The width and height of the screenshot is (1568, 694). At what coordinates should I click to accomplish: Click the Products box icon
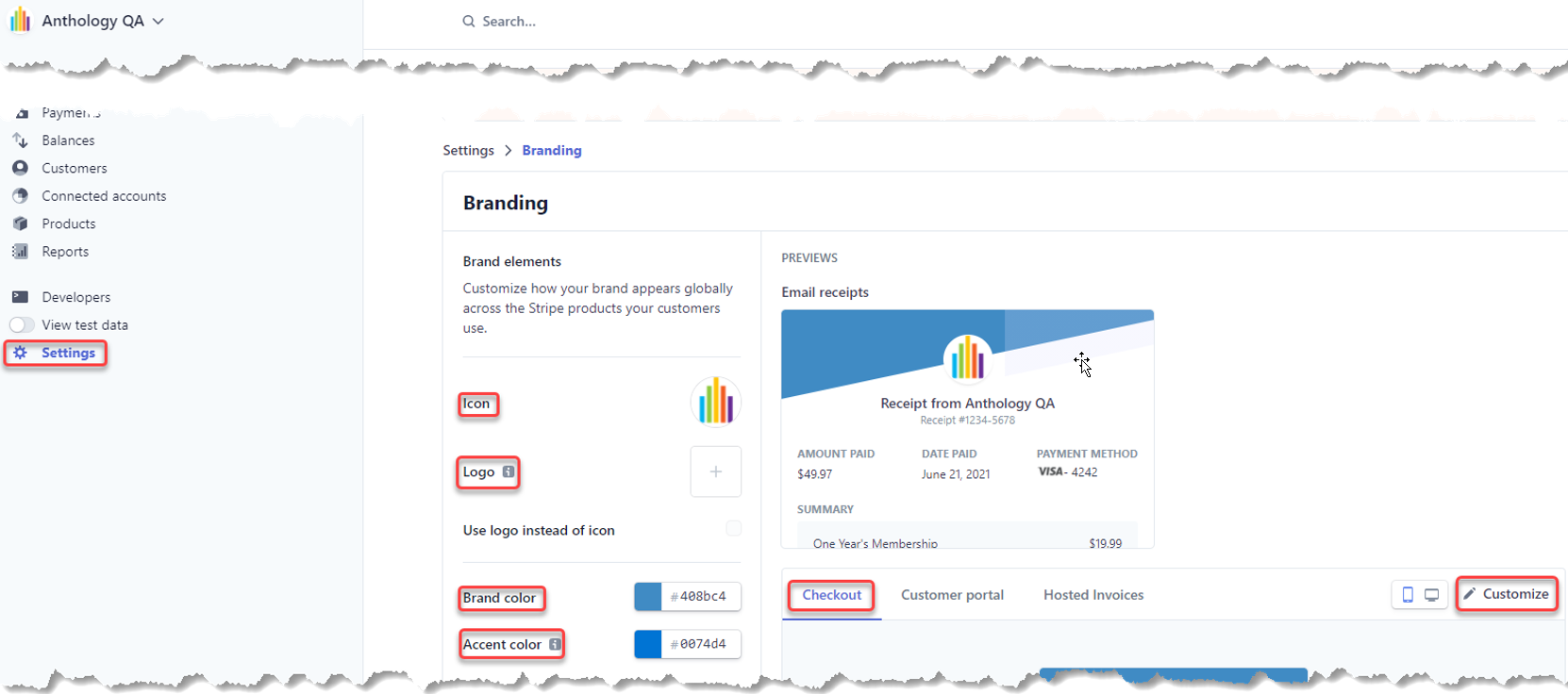pyautogui.click(x=20, y=223)
